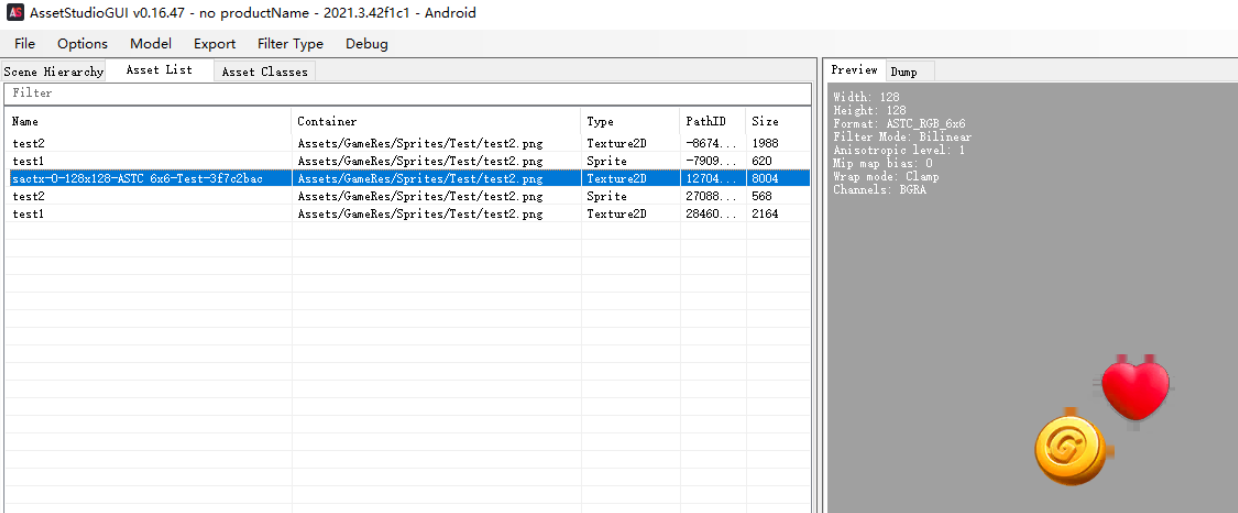Viewport: 1238px width, 513px height.
Task: Open the Debug menu
Action: click(x=367, y=44)
